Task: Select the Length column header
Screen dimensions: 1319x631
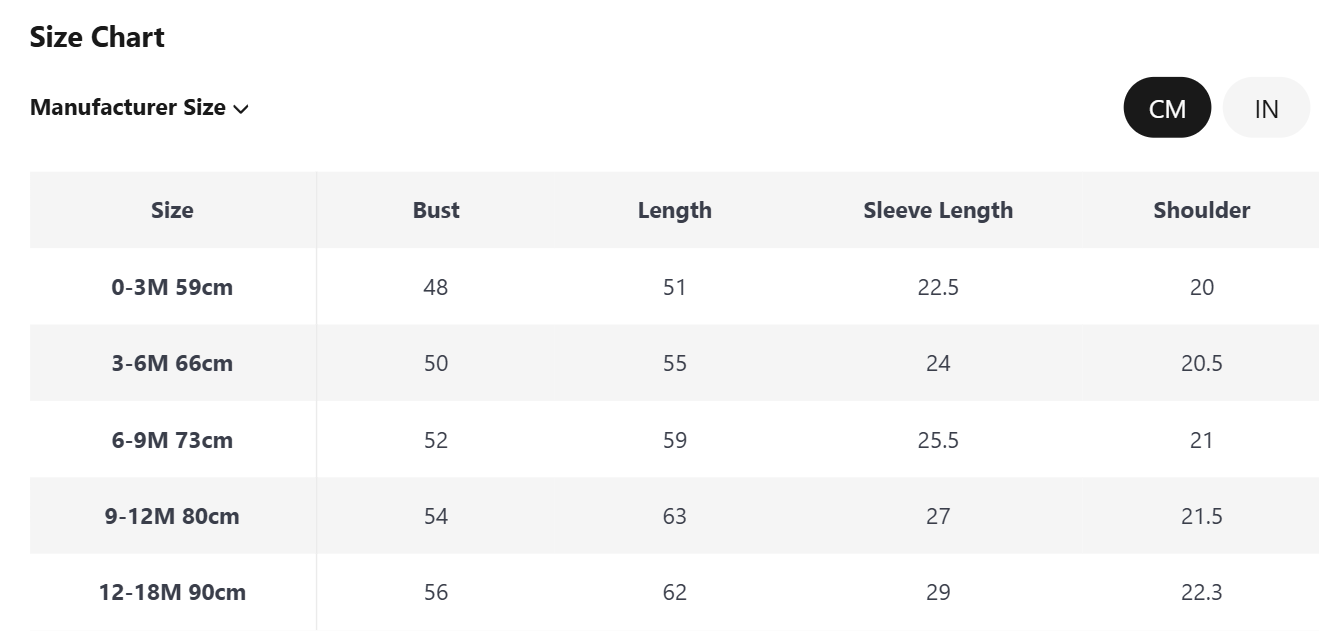Action: coord(675,210)
